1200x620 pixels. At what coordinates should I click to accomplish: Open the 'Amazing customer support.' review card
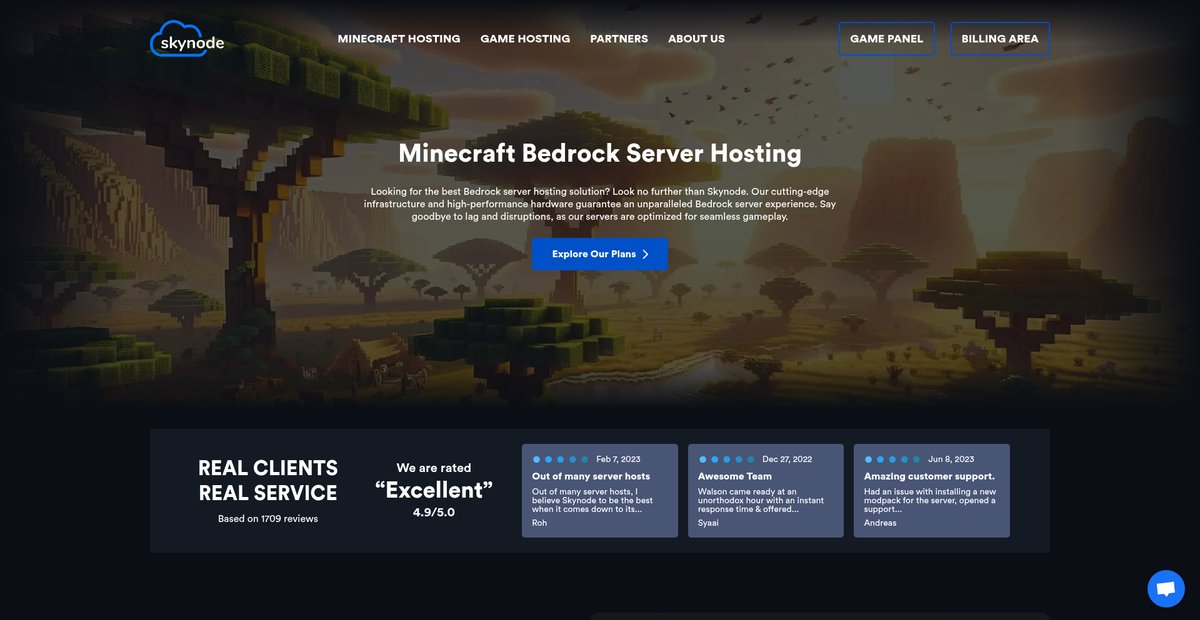pyautogui.click(x=932, y=491)
